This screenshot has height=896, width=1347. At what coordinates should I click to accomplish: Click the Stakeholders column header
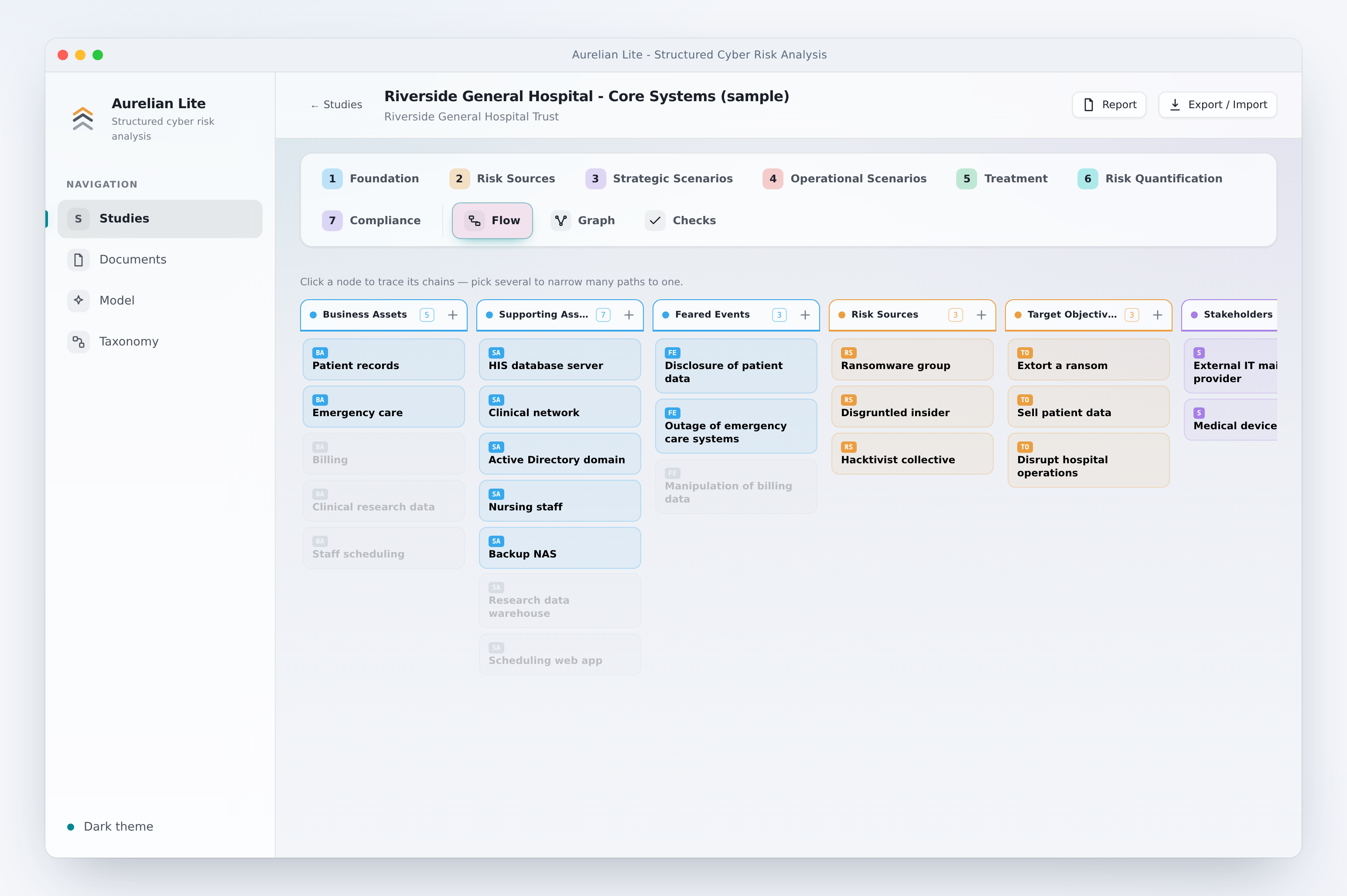tap(1229, 315)
